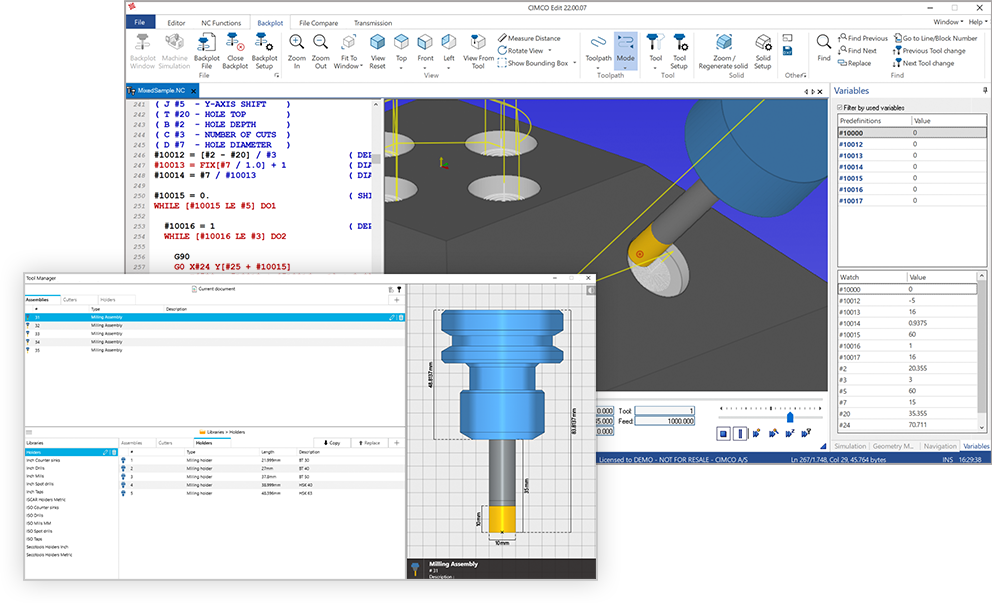Expand Show Bounding Box dropdown arrow

pyautogui.click(x=574, y=63)
